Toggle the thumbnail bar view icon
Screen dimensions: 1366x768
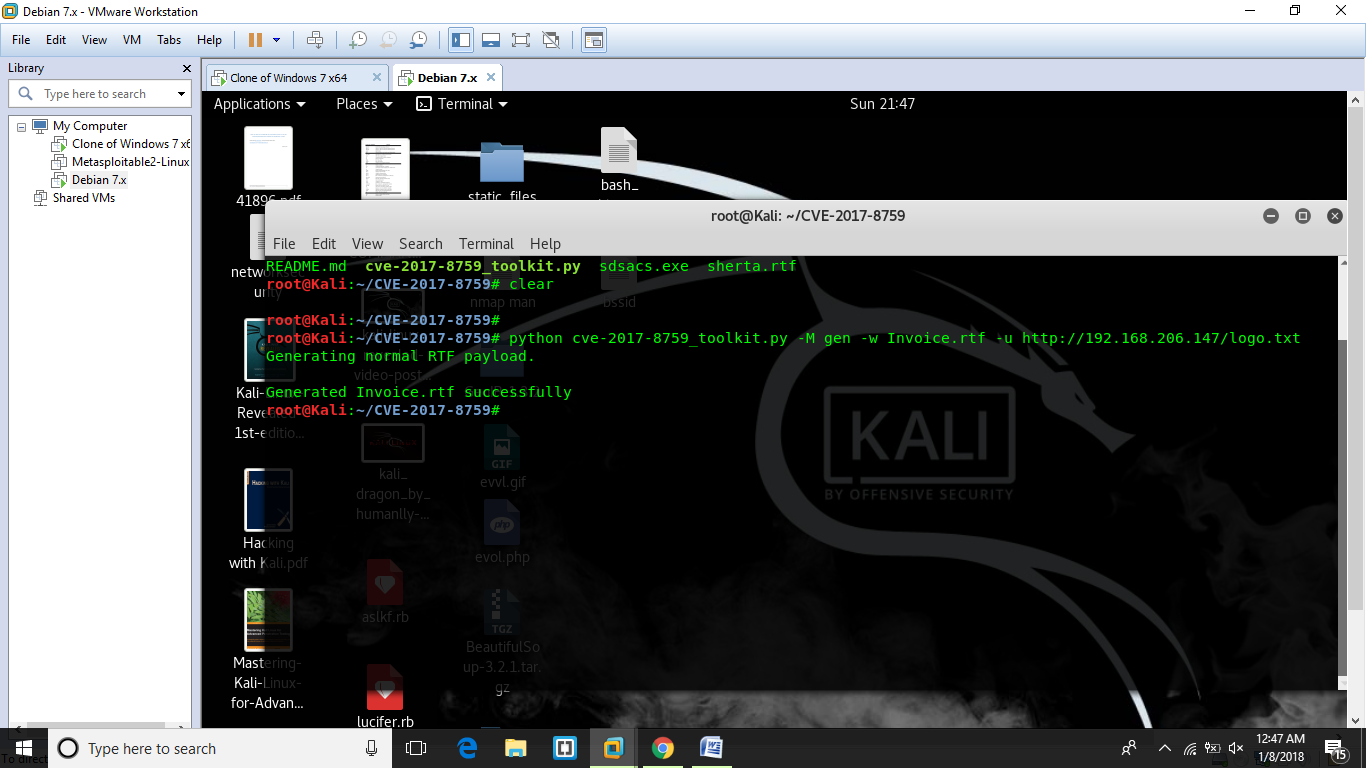[491, 40]
